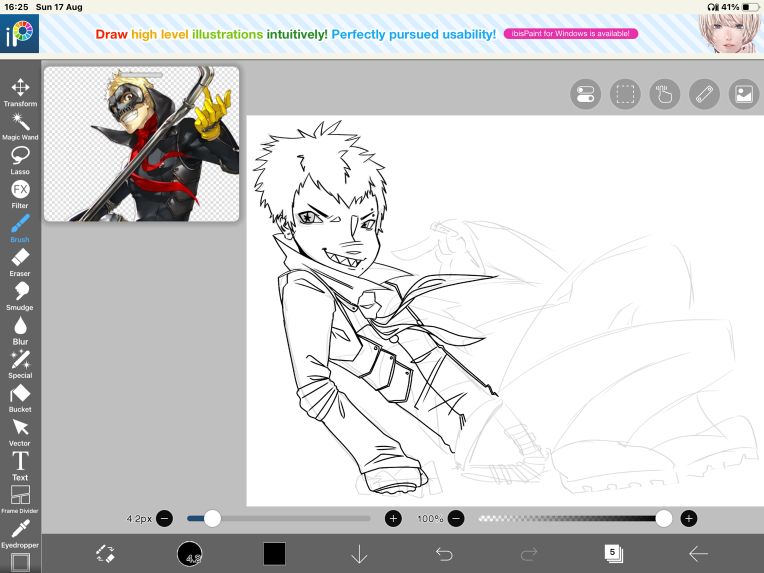Image resolution: width=764 pixels, height=573 pixels.
Task: Toggle the stabilizer settings switch icon
Action: click(x=585, y=94)
